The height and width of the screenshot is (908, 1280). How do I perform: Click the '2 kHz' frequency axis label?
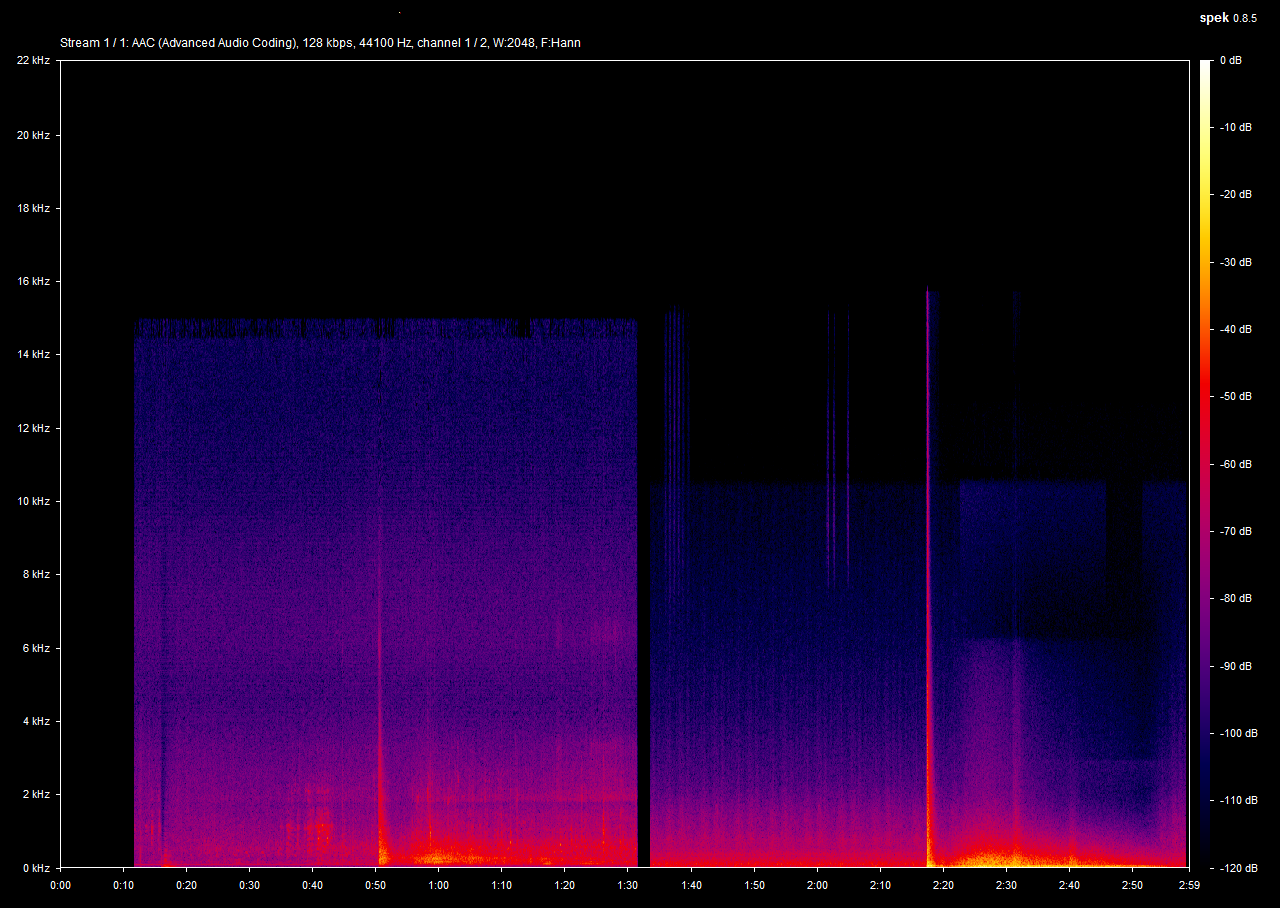pos(36,795)
